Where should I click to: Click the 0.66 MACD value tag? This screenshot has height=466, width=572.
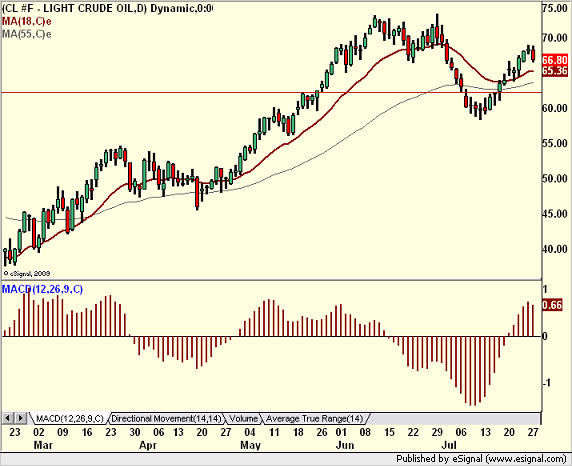click(x=552, y=305)
